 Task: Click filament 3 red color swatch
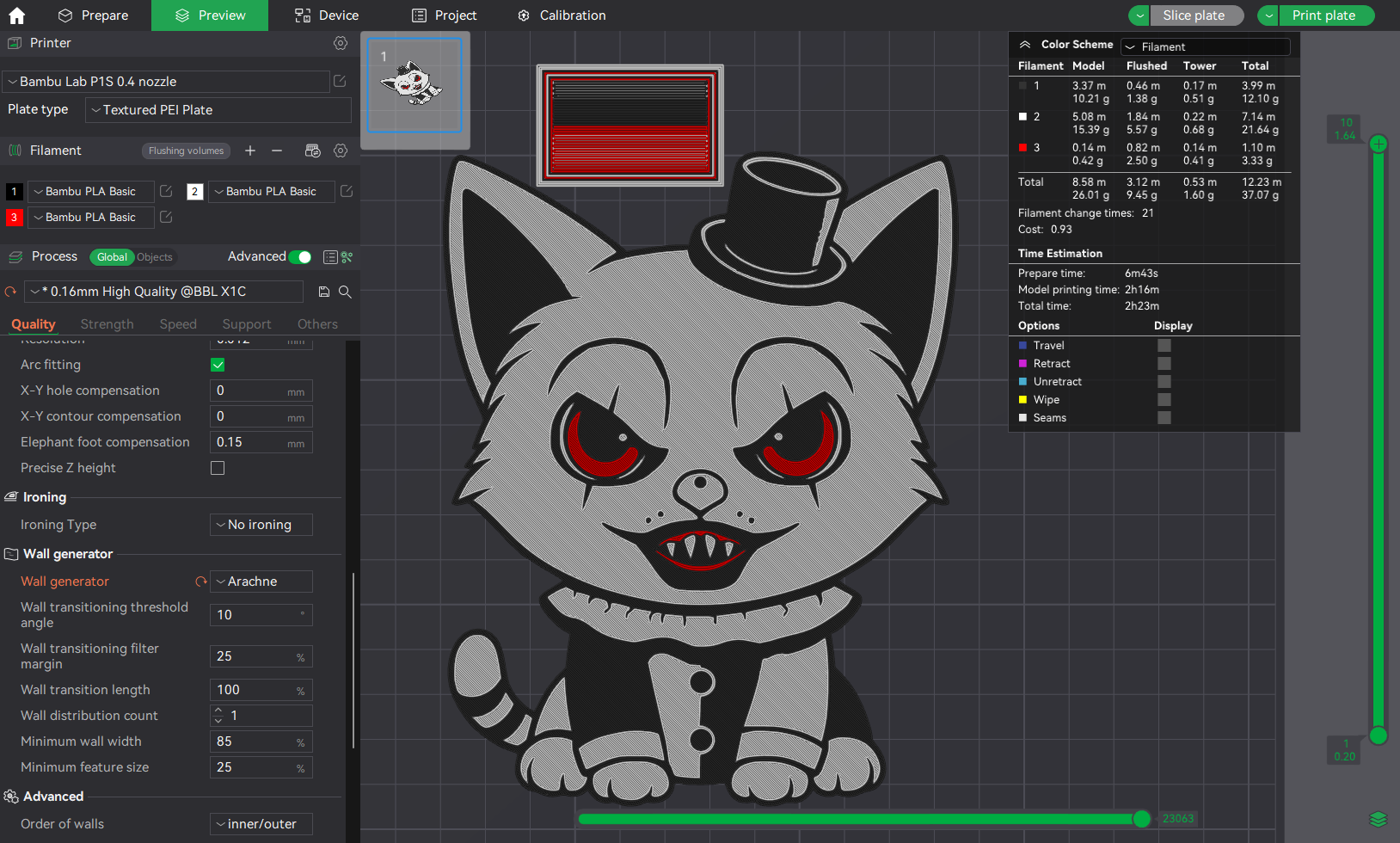click(14, 218)
